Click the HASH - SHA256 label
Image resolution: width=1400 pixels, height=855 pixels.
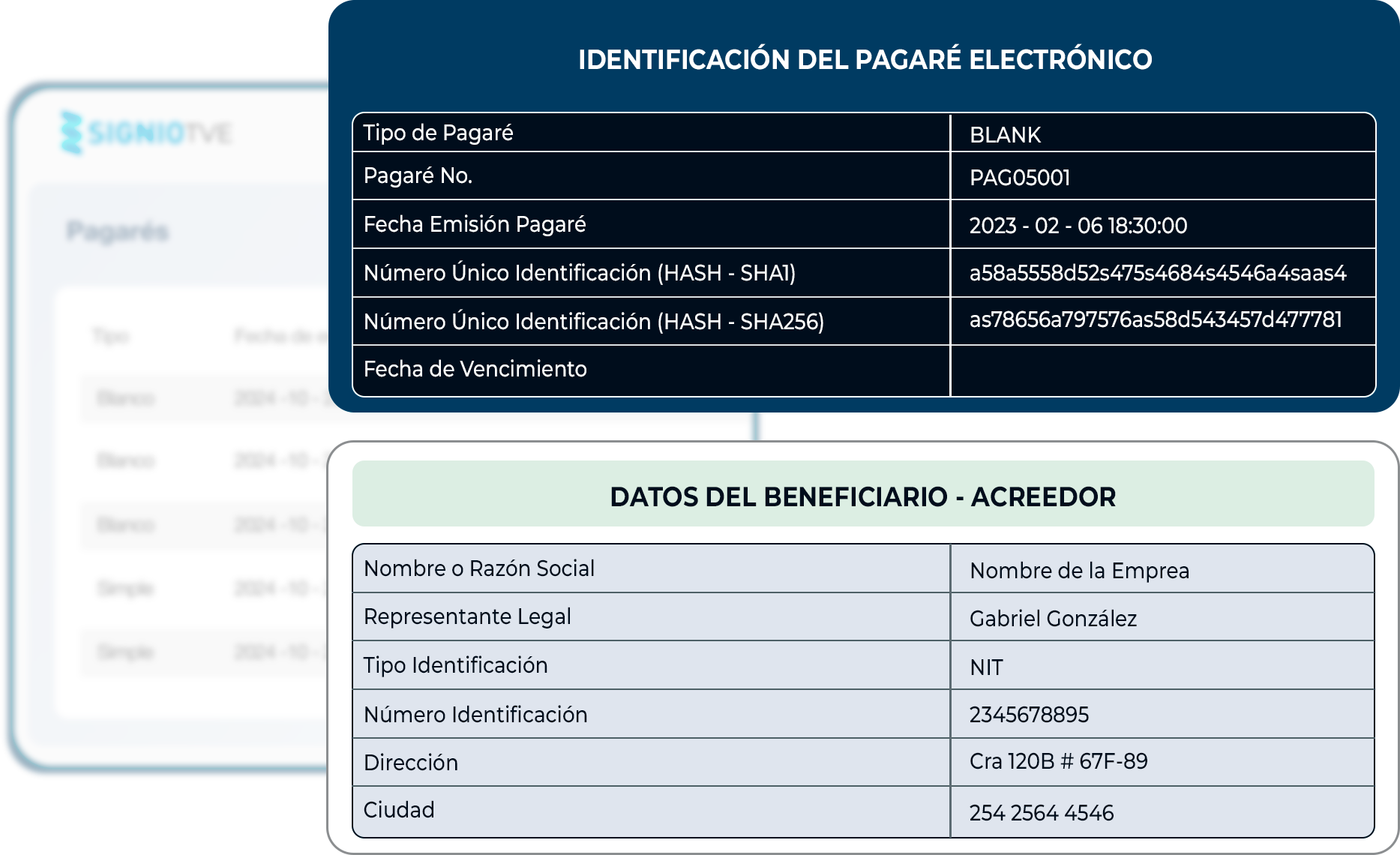594,322
